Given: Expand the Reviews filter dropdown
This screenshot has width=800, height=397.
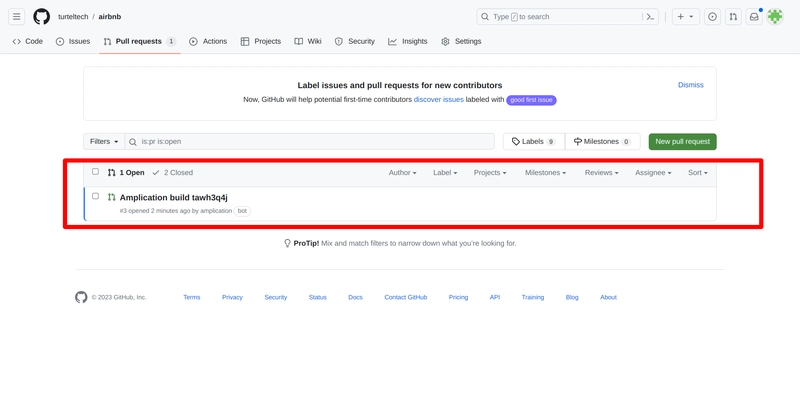Looking at the screenshot, I should coord(602,172).
